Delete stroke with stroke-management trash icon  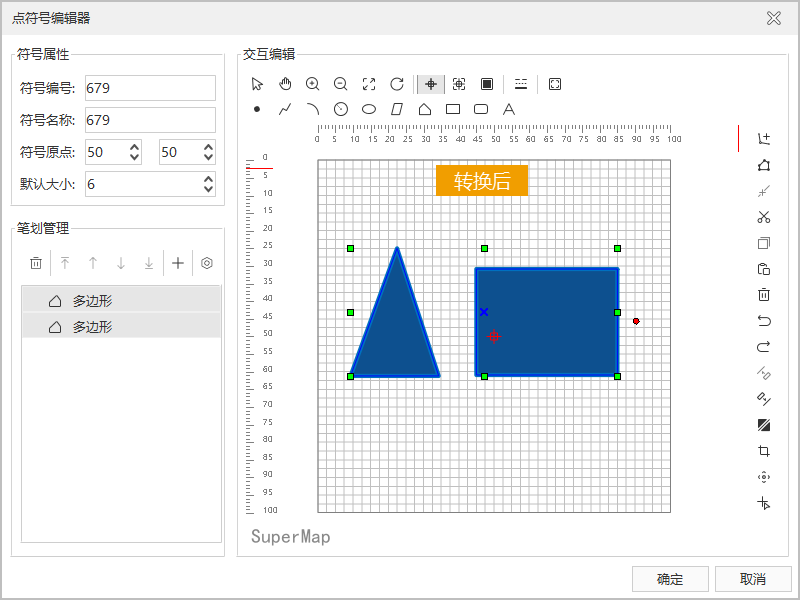point(36,263)
